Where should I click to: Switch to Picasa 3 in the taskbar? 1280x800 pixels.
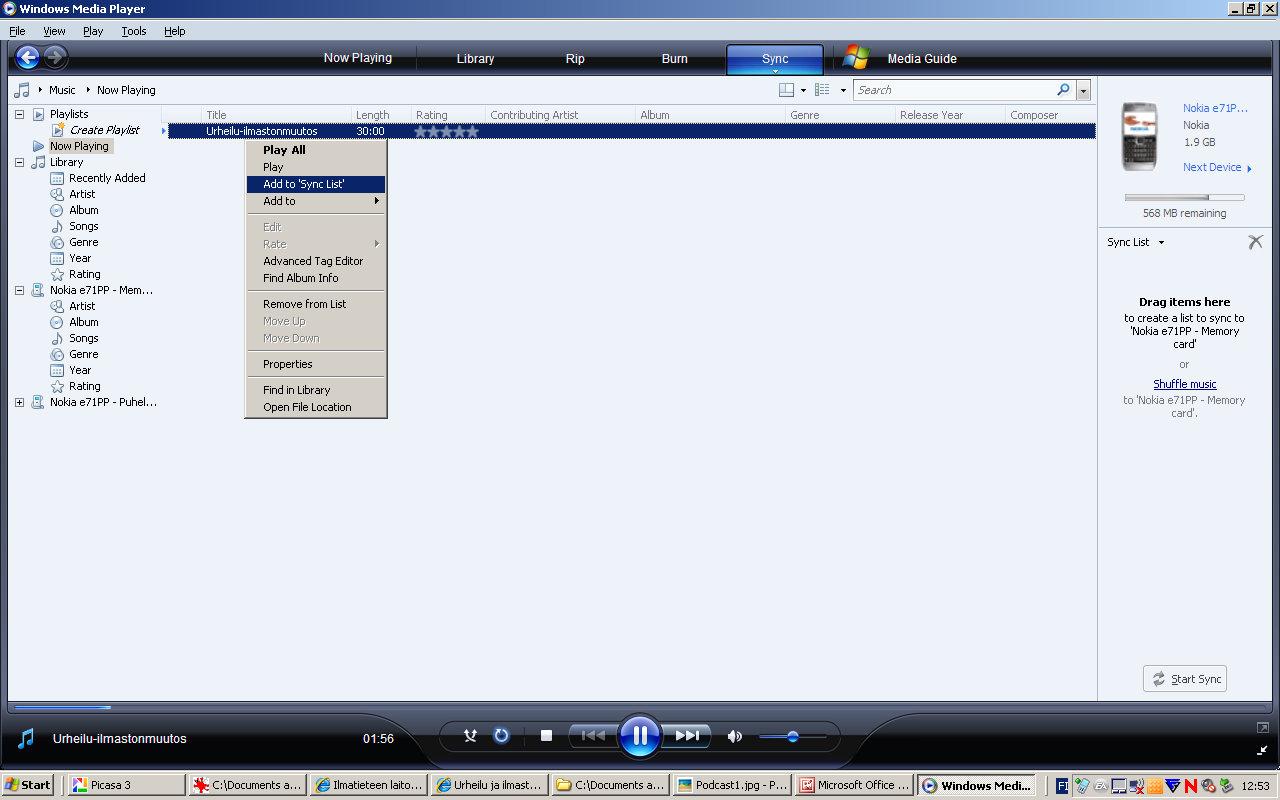pos(126,785)
